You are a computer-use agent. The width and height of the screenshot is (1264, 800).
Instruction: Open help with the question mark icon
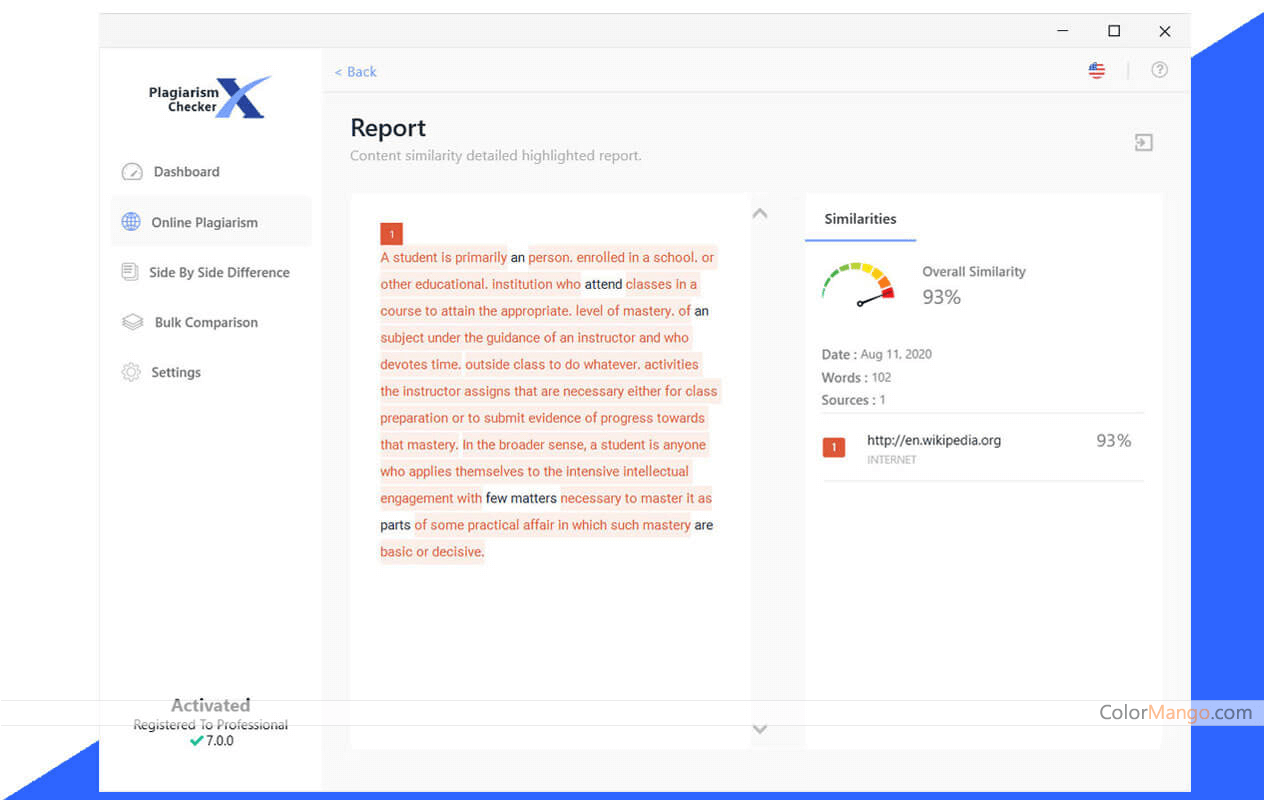[1159, 70]
